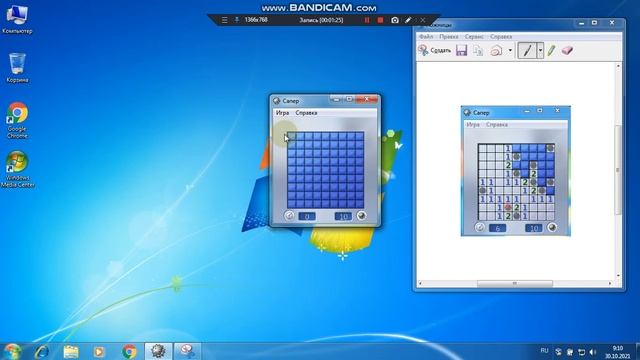Send the snip with the mail icon
640x360 pixels.
coord(496,50)
